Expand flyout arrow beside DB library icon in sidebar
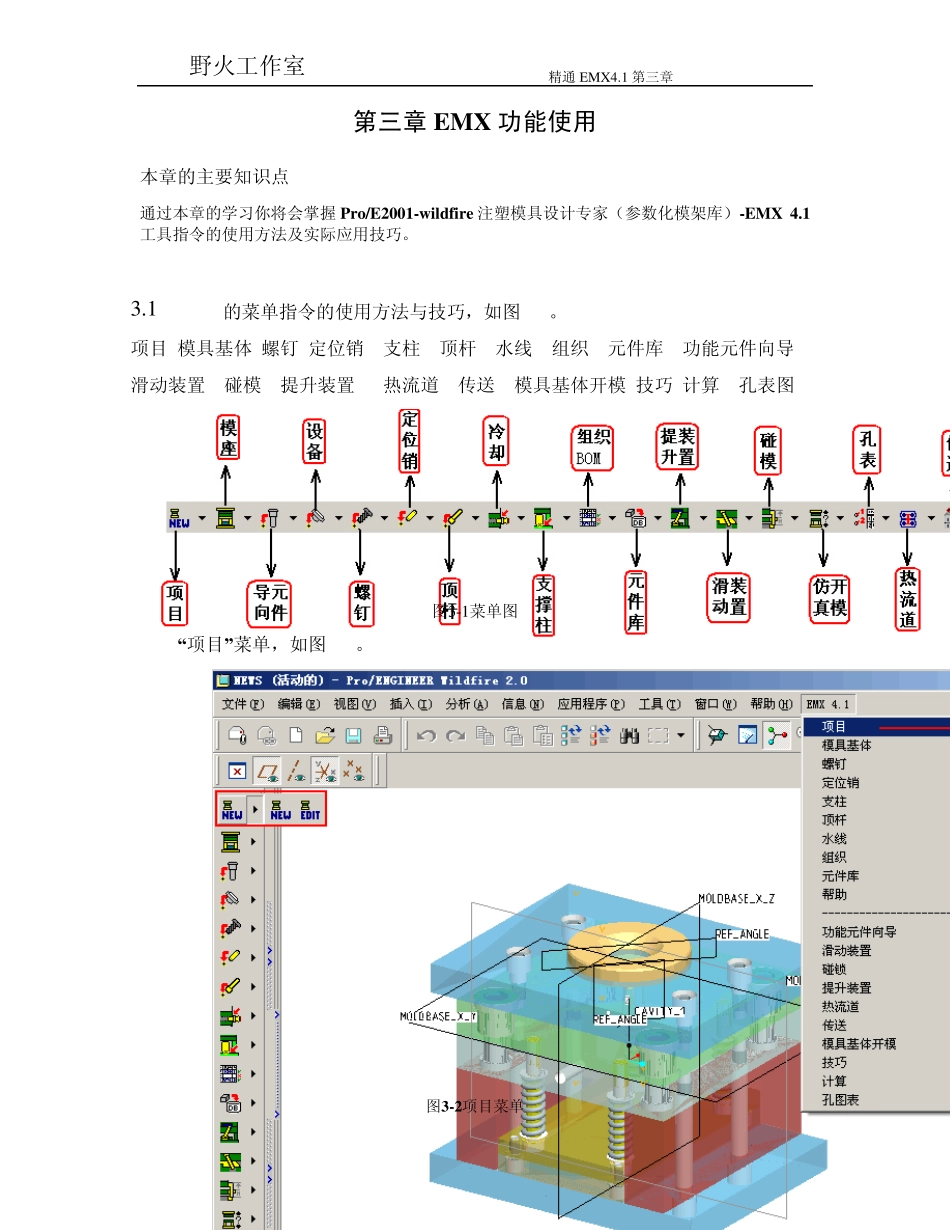Viewport: 950px width, 1230px height. 254,1103
